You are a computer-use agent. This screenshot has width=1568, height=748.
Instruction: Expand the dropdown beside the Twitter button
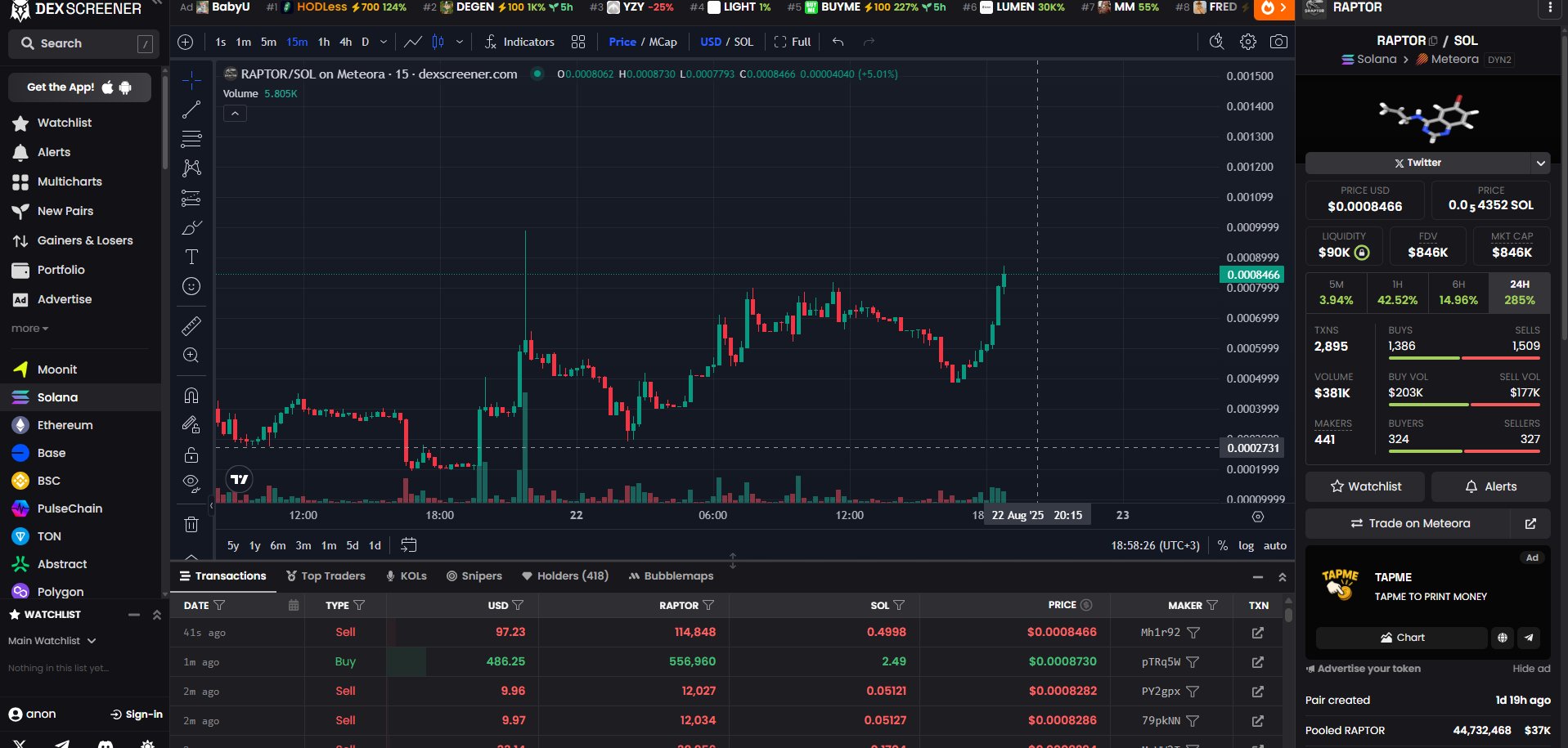coord(1541,163)
